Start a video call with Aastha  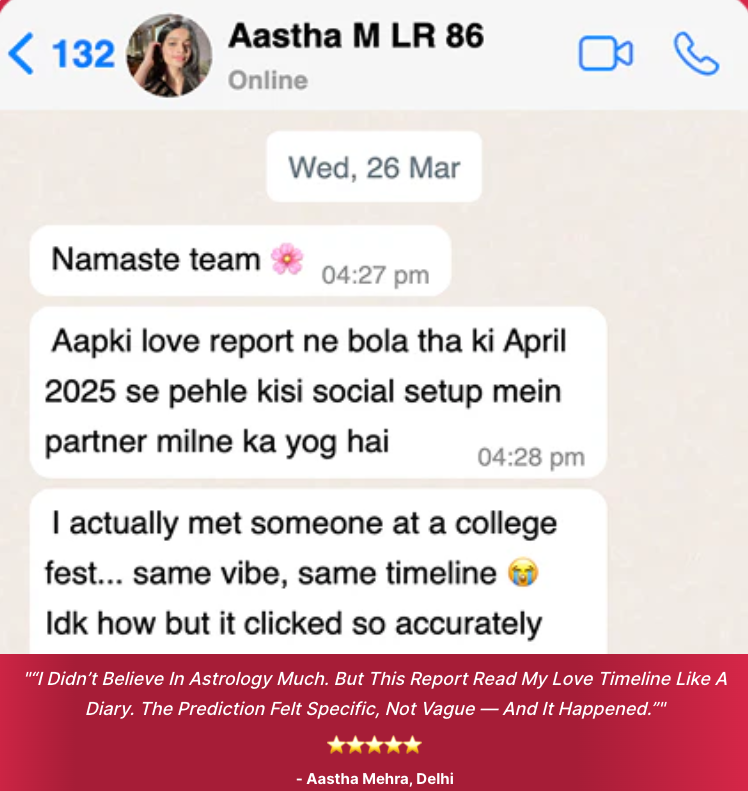point(605,53)
